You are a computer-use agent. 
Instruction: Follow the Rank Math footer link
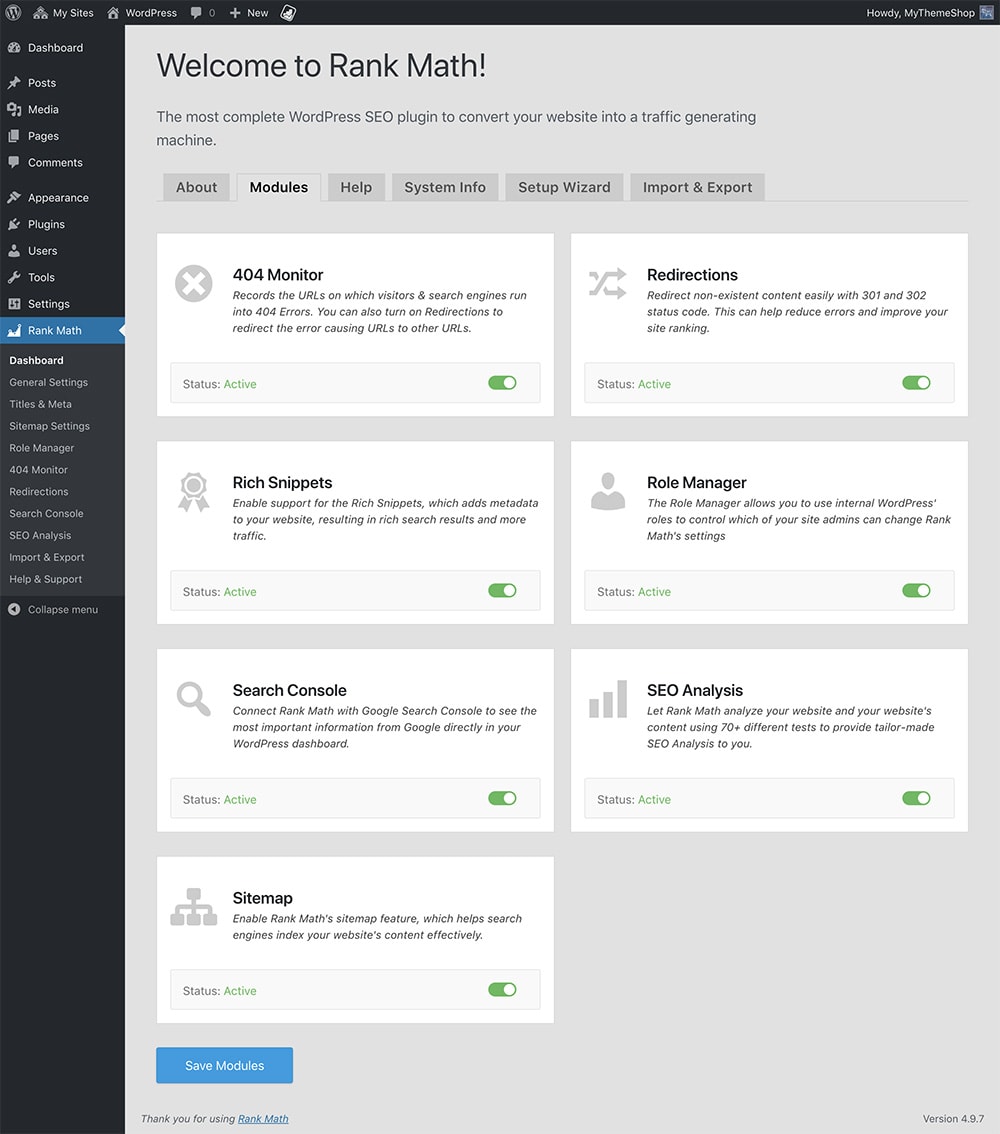(x=263, y=1119)
